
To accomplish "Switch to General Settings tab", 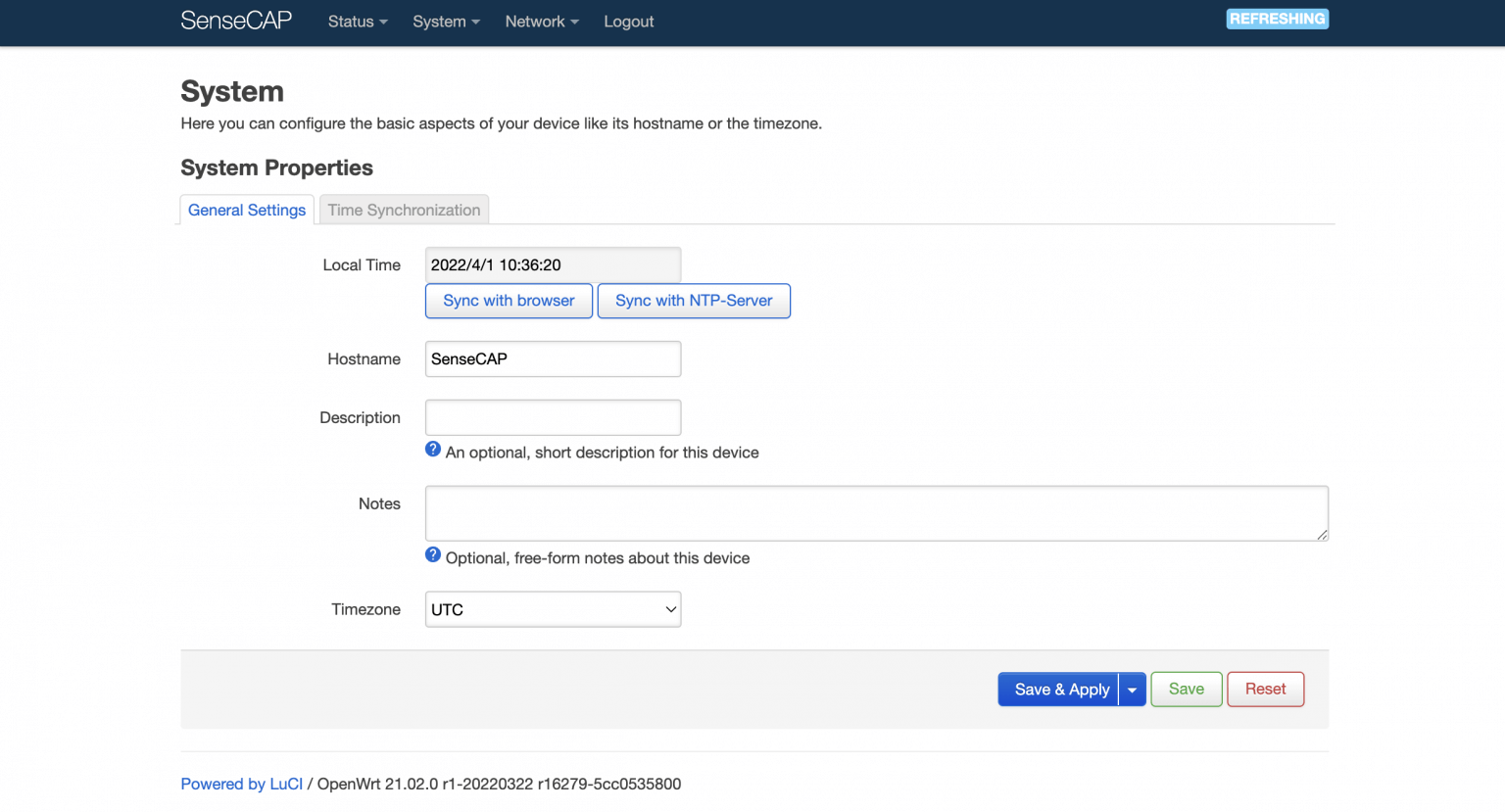I will pos(247,210).
